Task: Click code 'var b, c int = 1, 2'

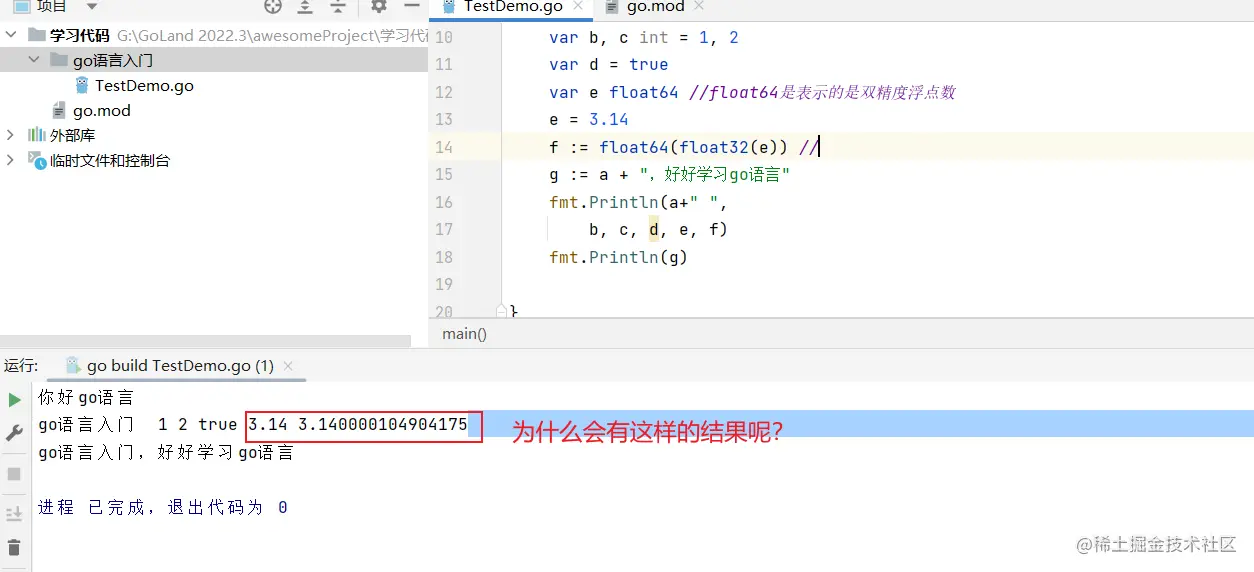Action: tap(644, 37)
